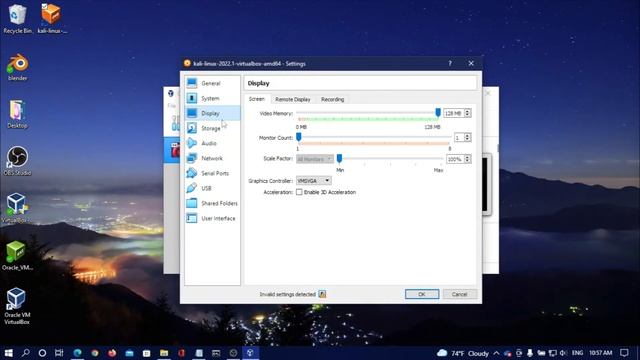Click the Video Memory slider handle

click(x=438, y=113)
